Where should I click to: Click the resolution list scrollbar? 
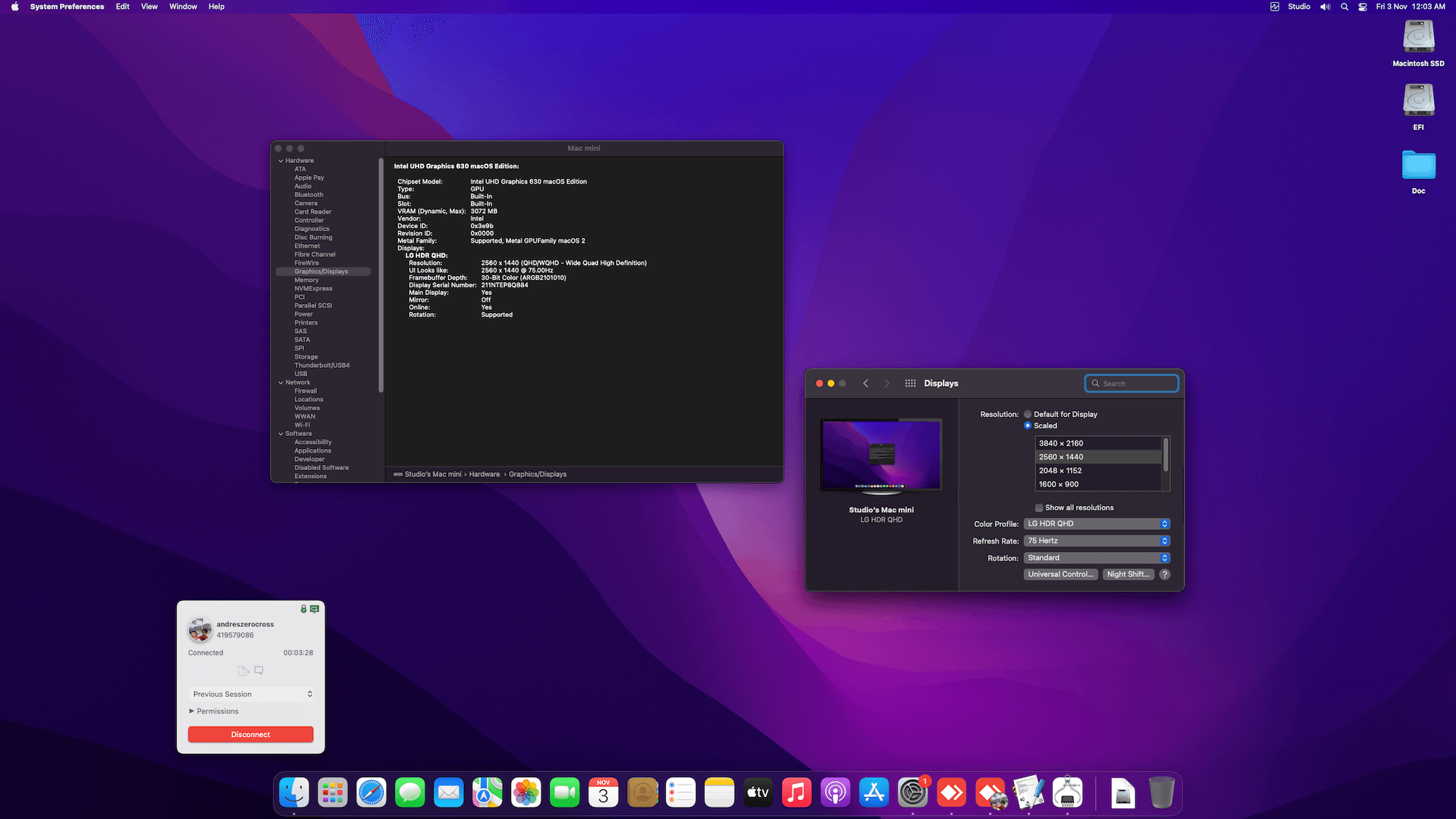tap(1166, 455)
